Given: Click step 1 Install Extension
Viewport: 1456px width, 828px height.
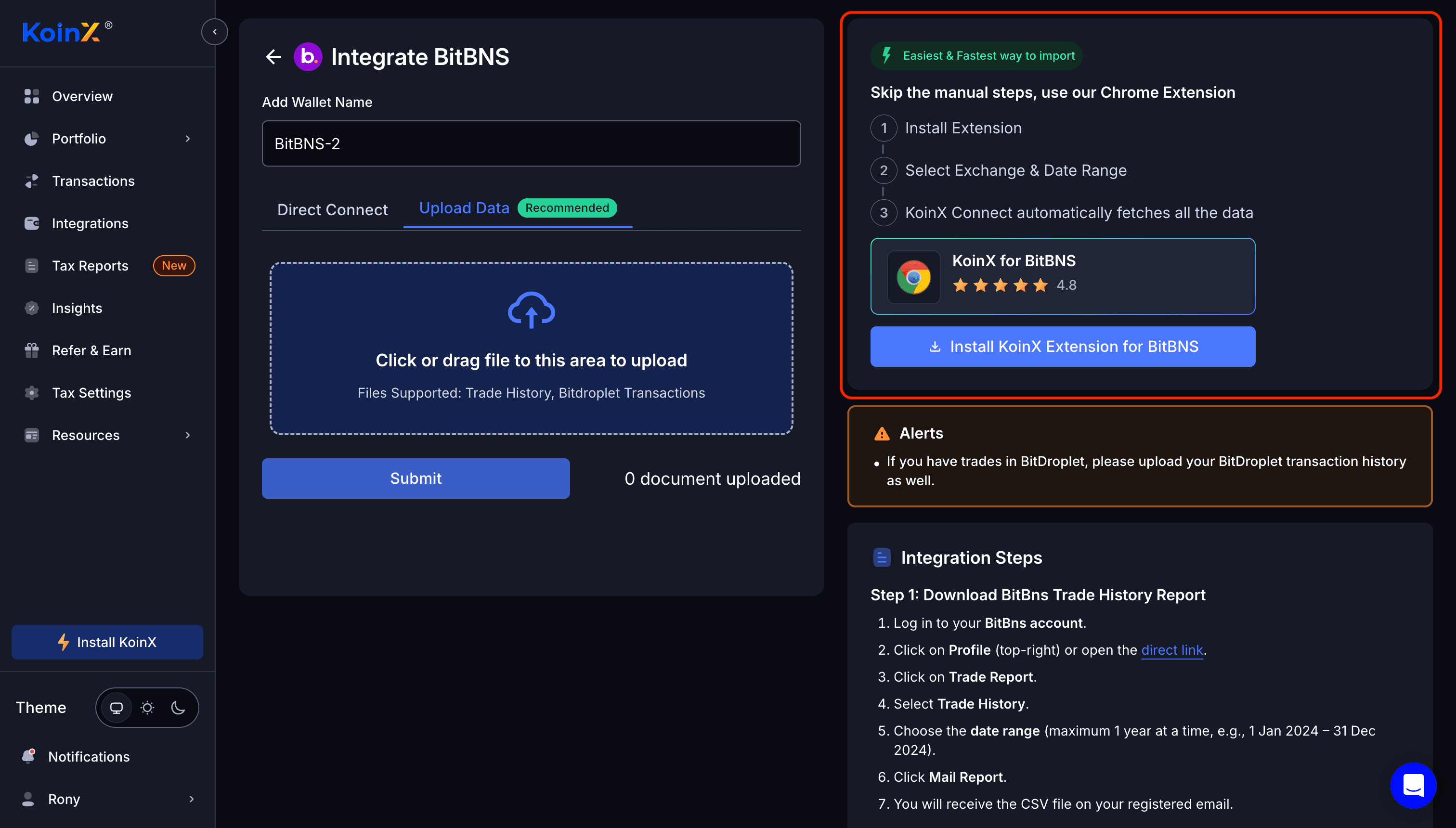Looking at the screenshot, I should click(963, 128).
